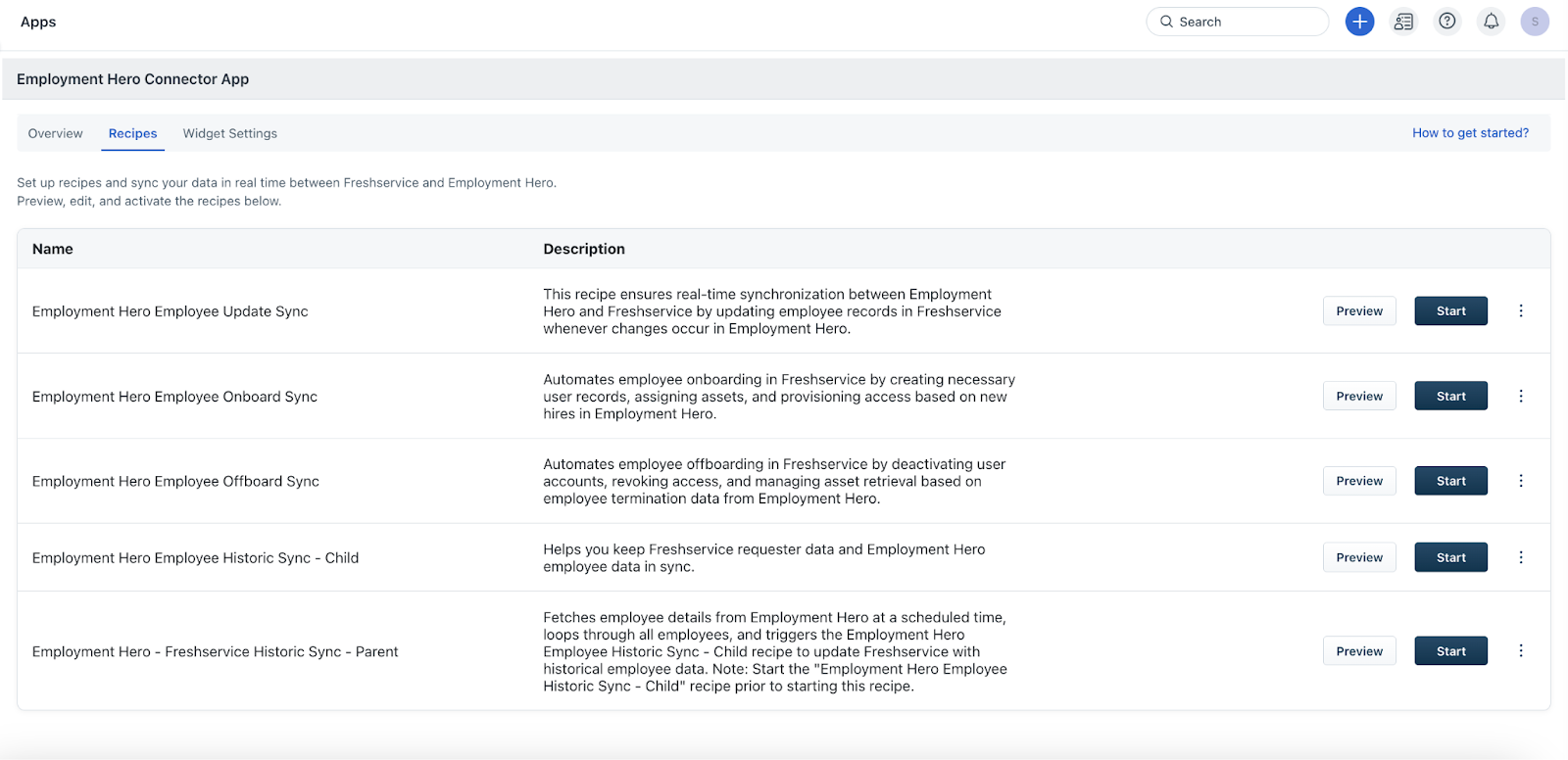
Task: Open the help question mark icon
Action: pyautogui.click(x=1447, y=22)
